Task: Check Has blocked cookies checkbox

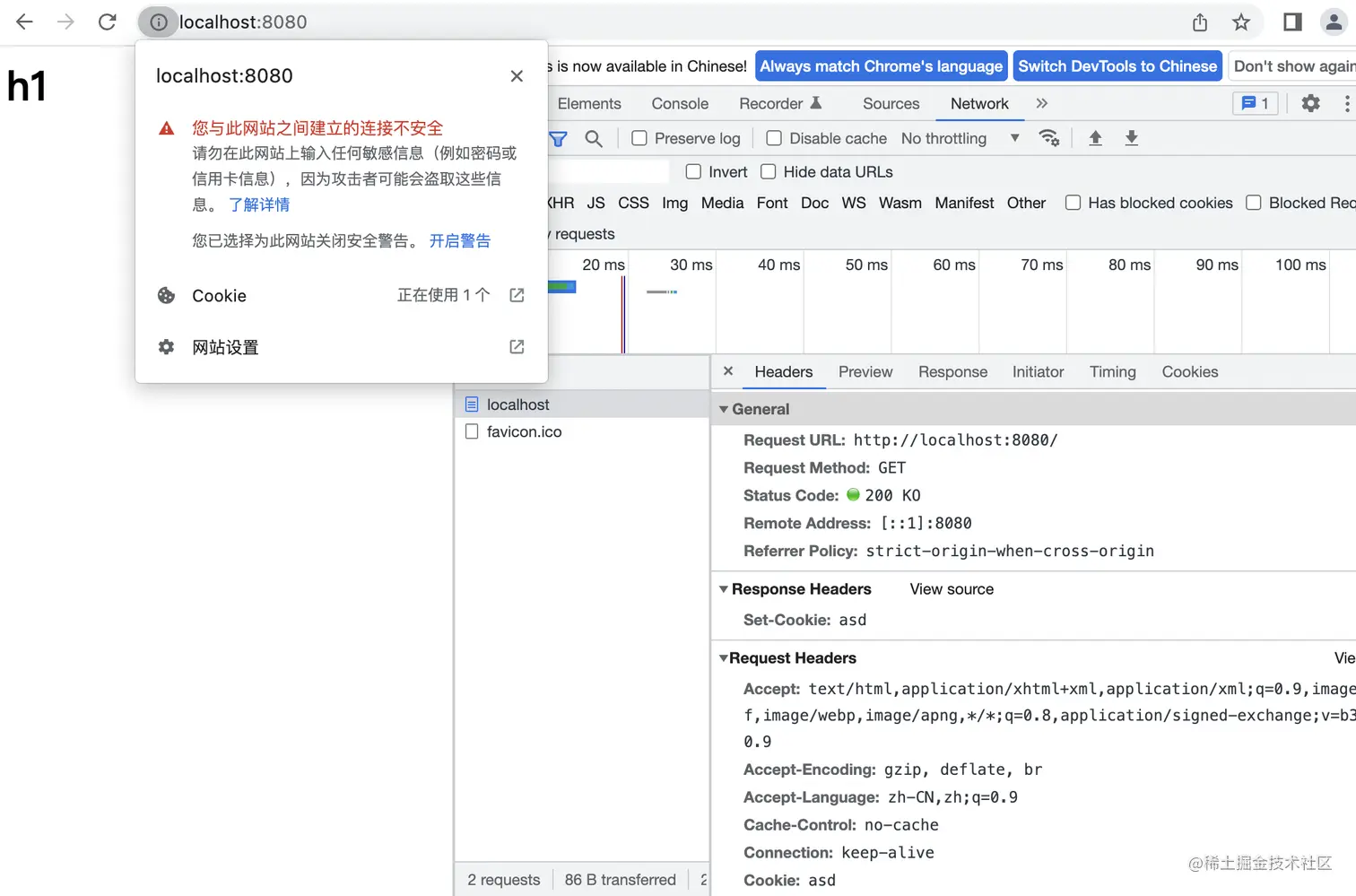Action: (x=1073, y=203)
